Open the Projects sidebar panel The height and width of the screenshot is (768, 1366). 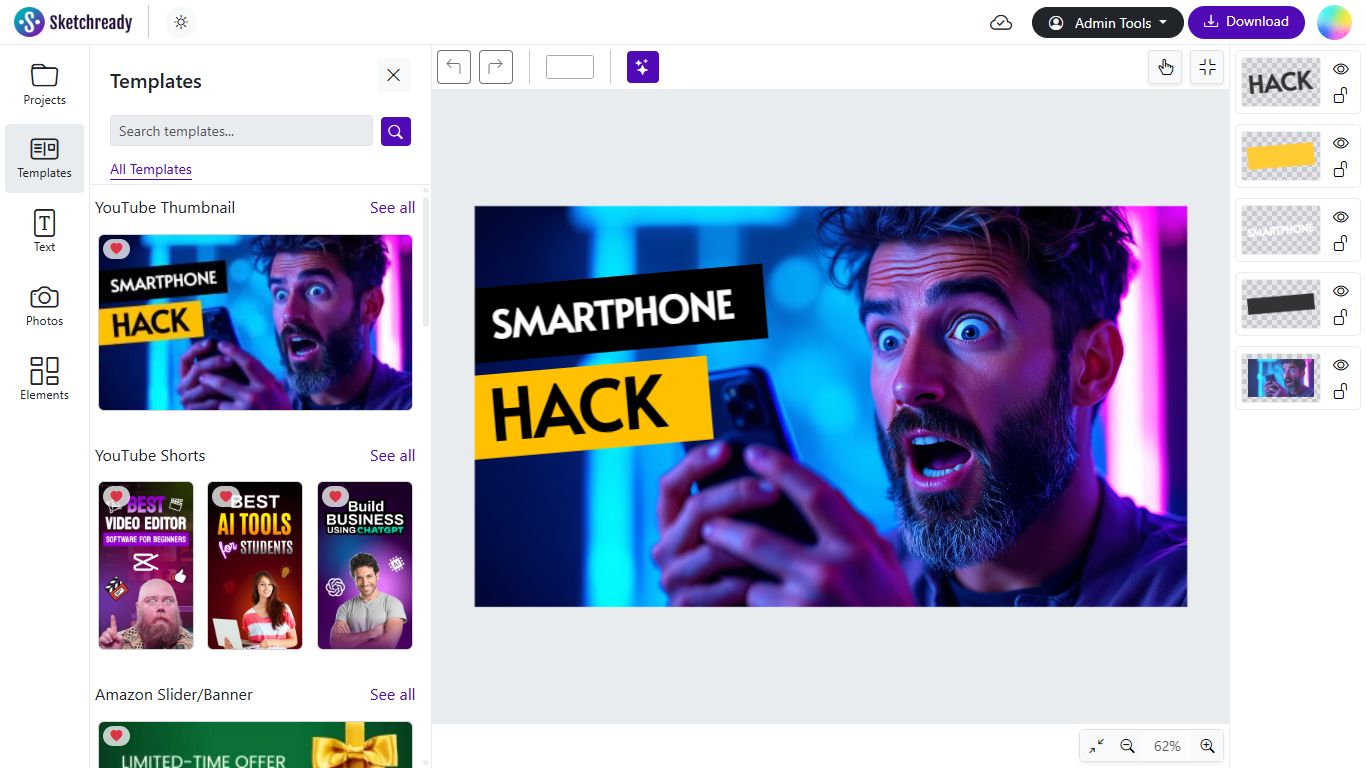45,84
